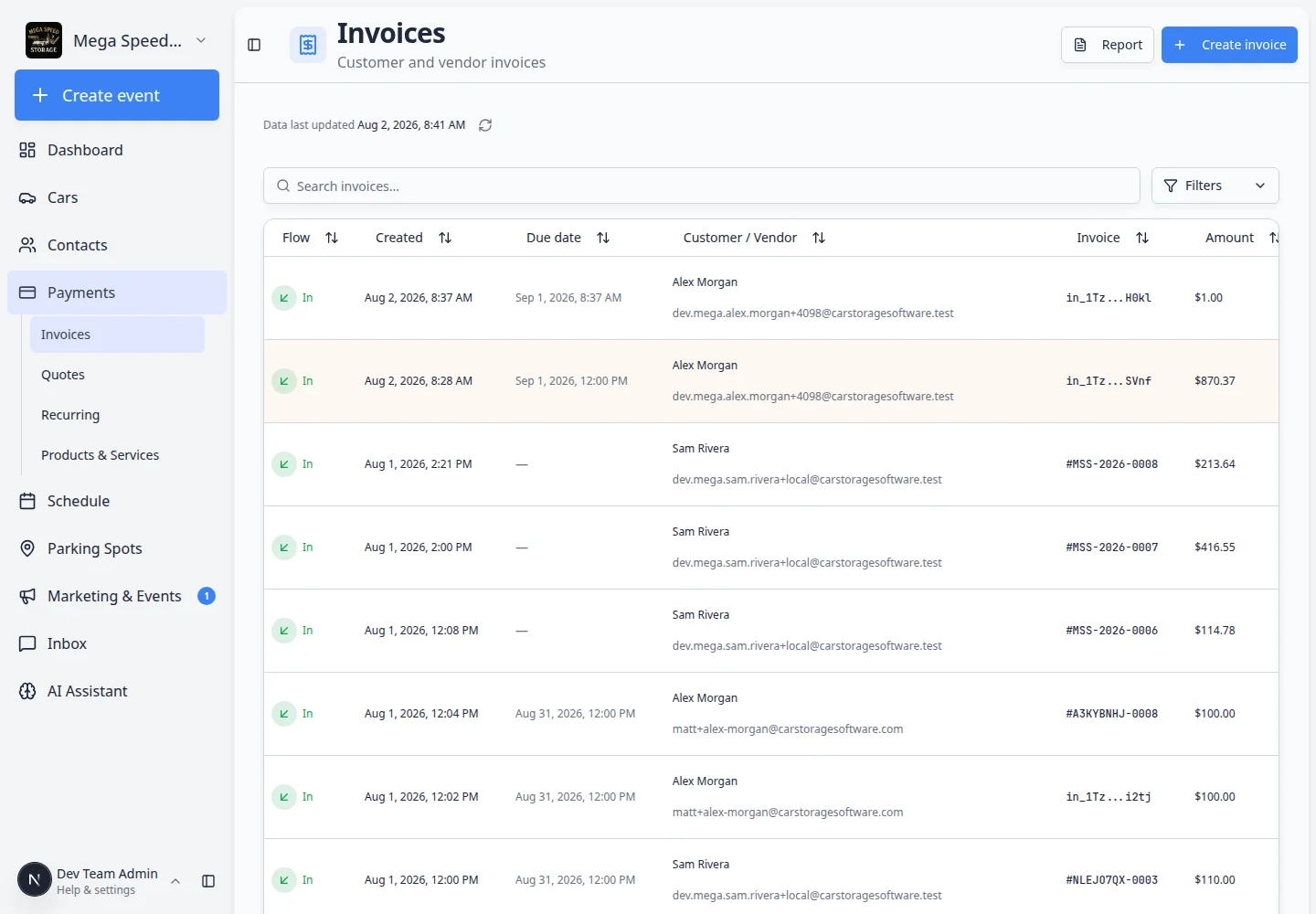Viewport: 1316px width, 914px height.
Task: Open invoice #MSS-2026-0008
Action: 1112,464
